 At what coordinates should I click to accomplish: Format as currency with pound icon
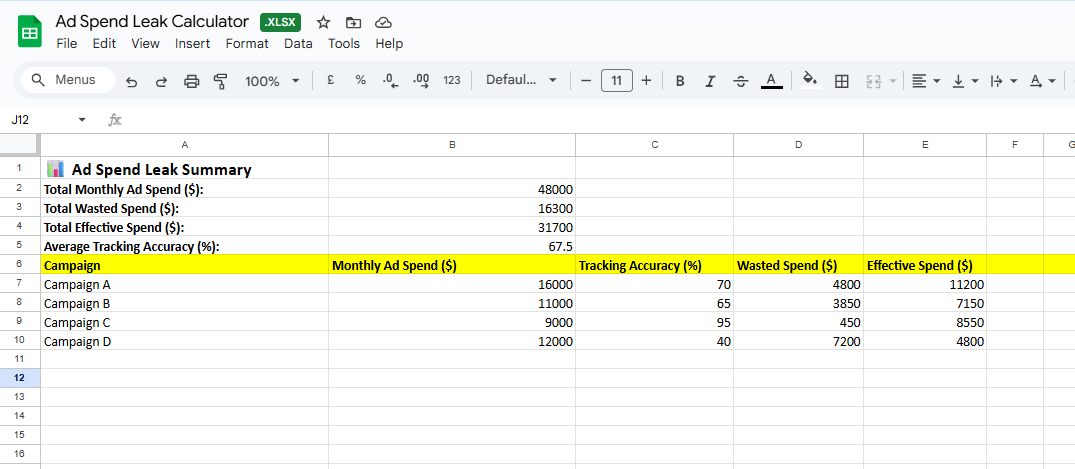(x=330, y=80)
